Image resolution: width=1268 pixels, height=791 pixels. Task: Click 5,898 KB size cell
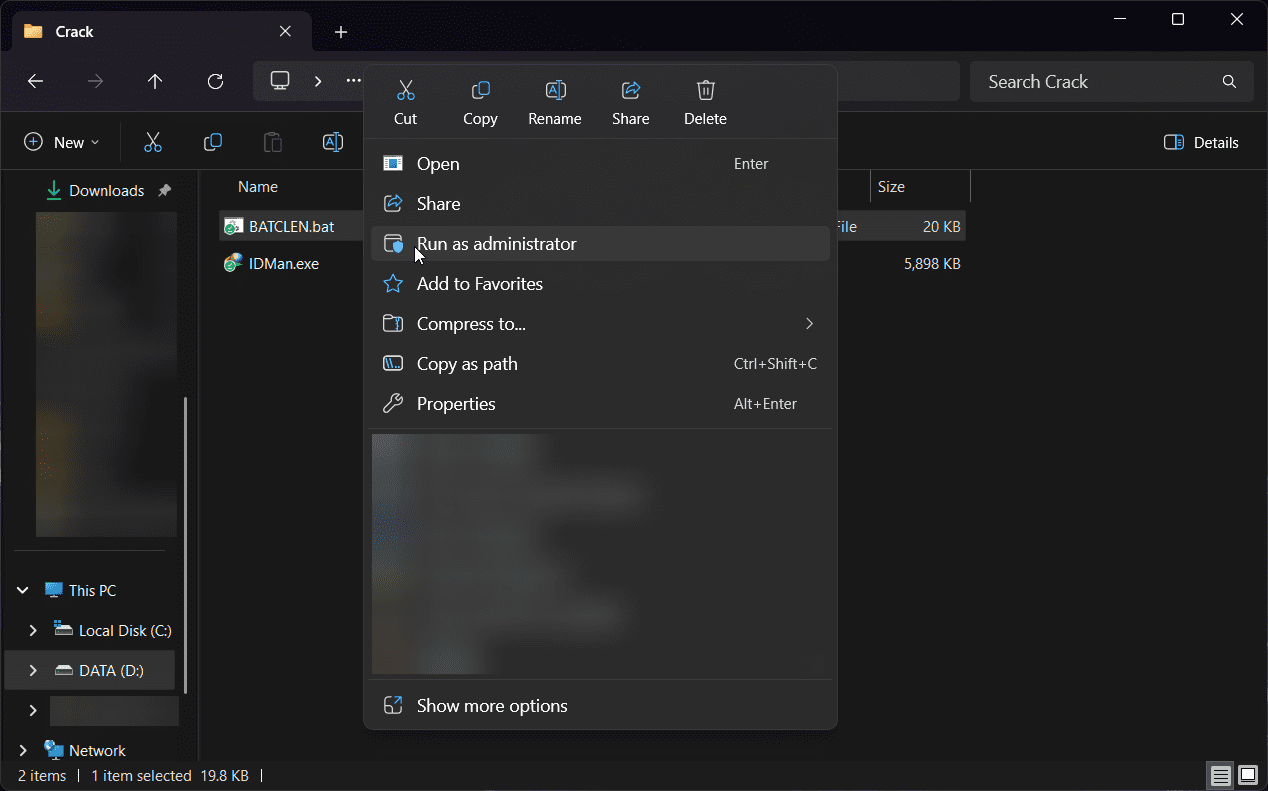coord(932,264)
